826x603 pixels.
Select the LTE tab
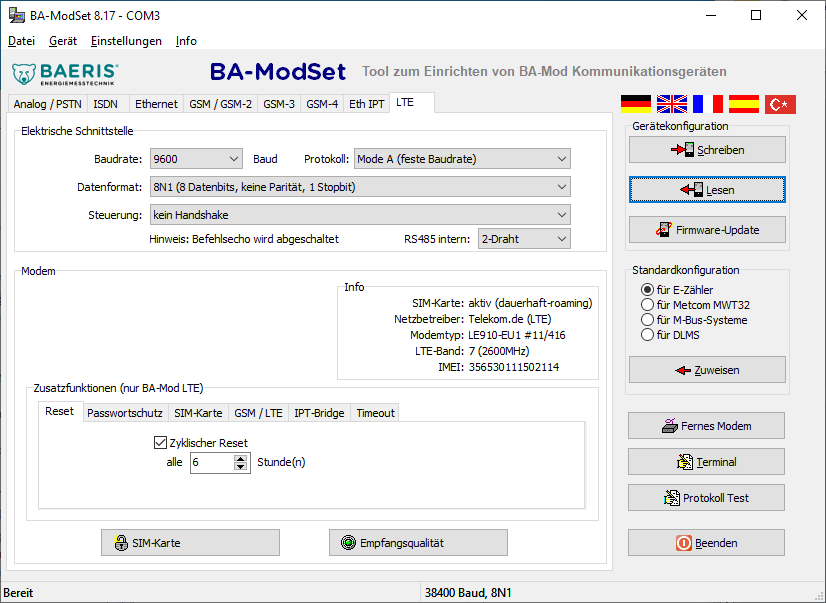click(x=411, y=102)
